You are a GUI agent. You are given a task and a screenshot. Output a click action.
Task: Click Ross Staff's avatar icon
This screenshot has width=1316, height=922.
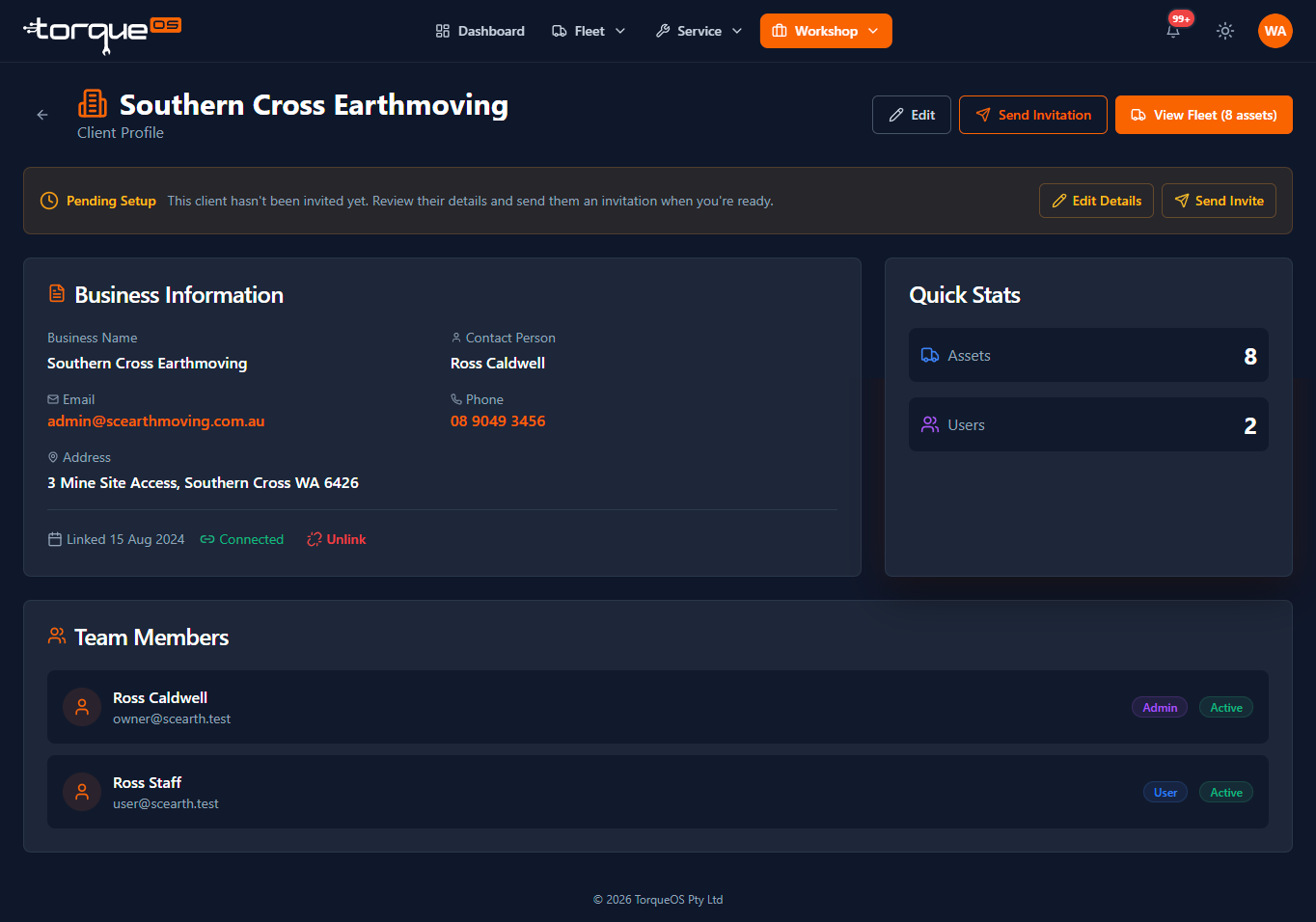coord(82,792)
